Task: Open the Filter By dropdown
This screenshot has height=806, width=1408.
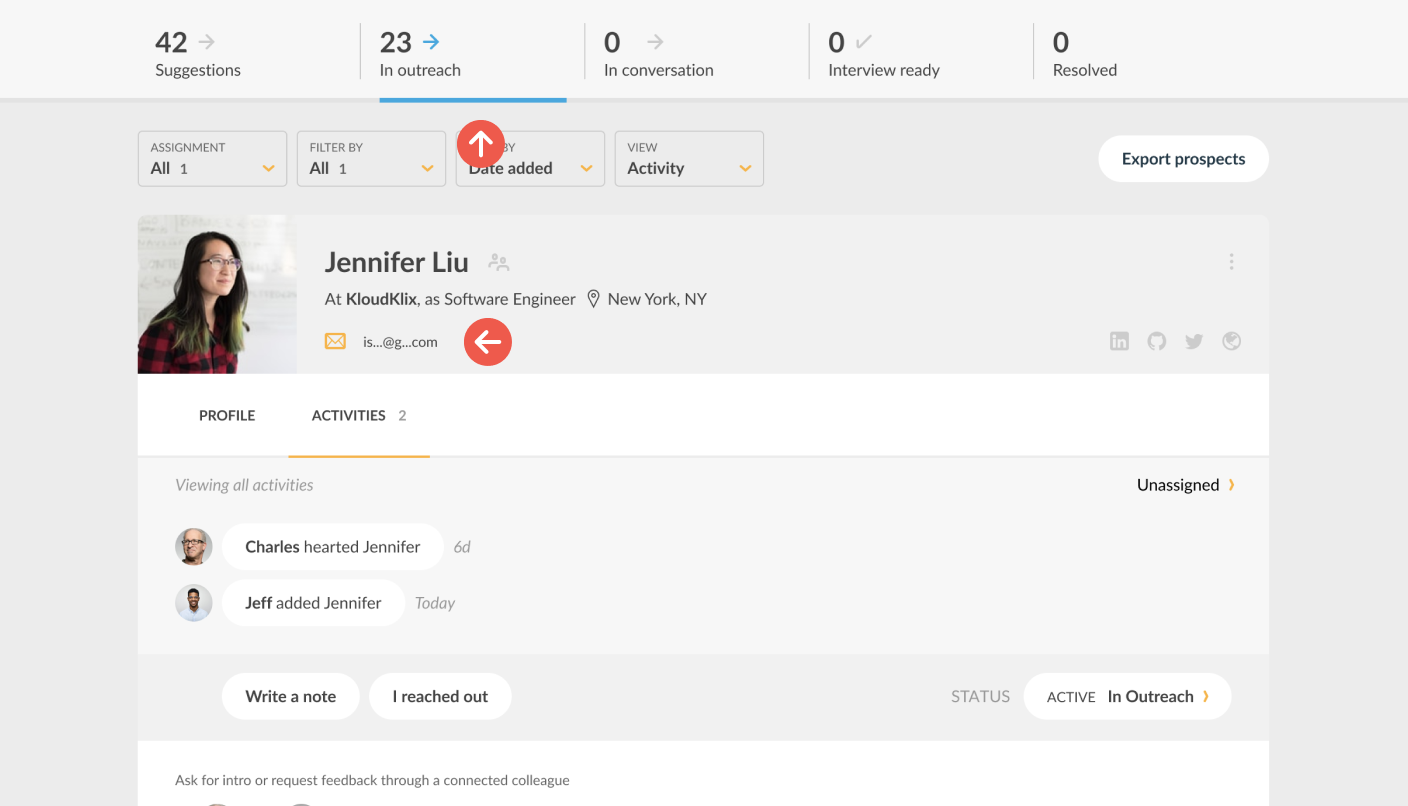Action: coord(371,159)
